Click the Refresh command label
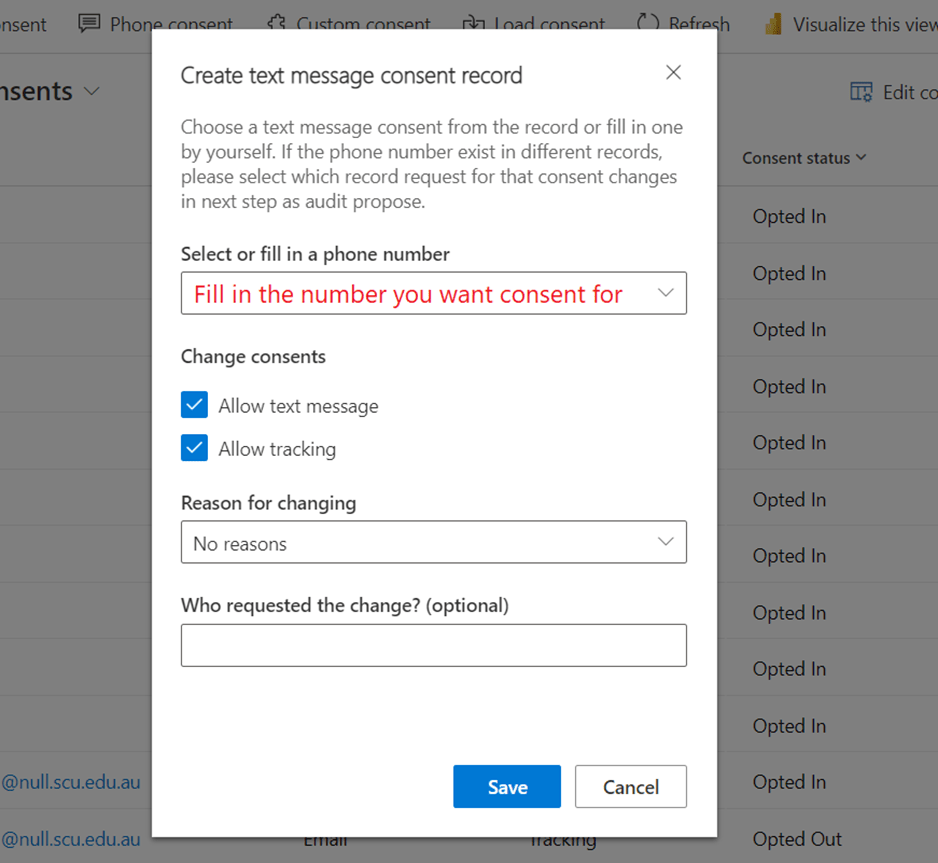The width and height of the screenshot is (938, 863). point(699,24)
